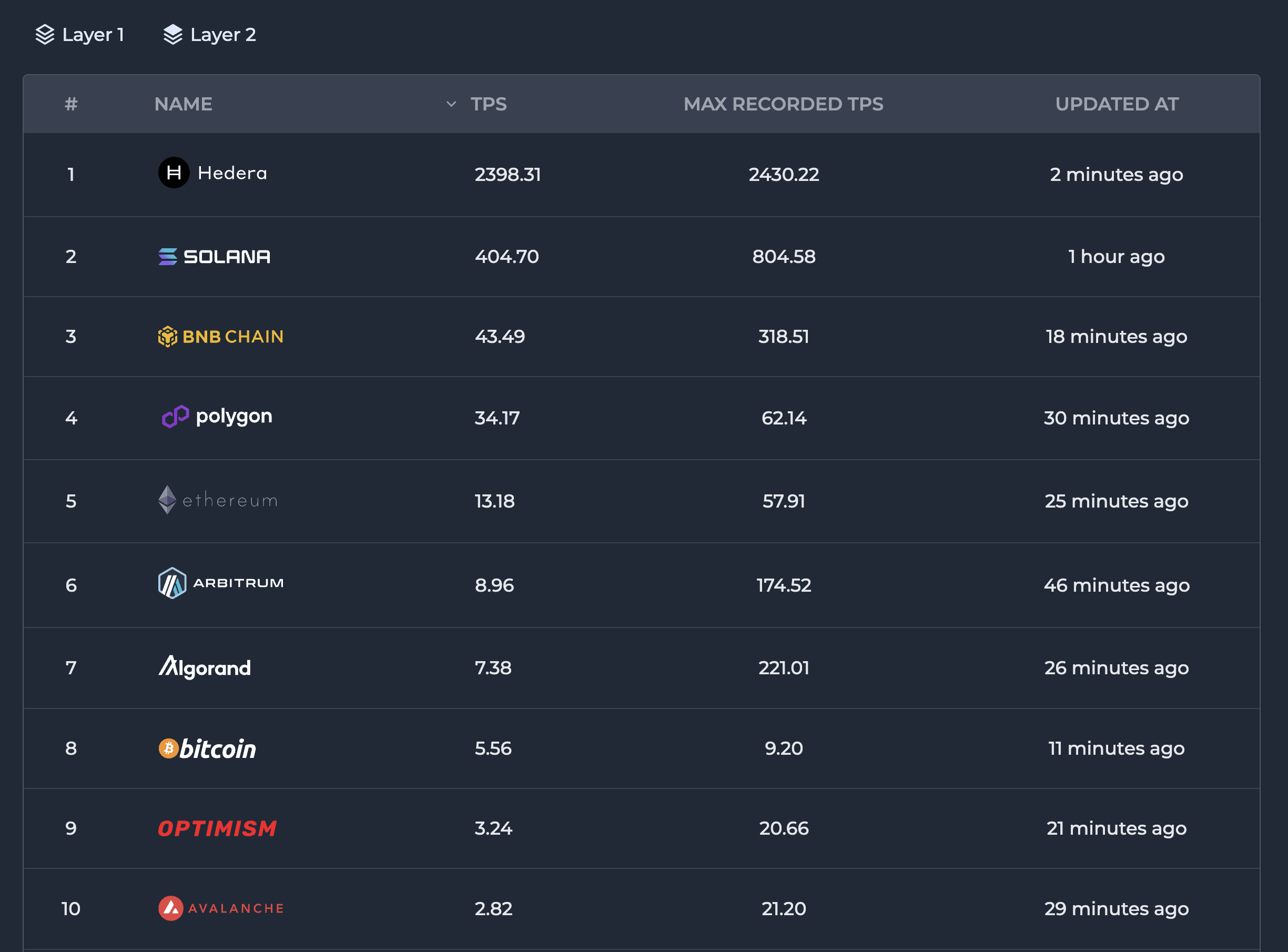The width and height of the screenshot is (1288, 952).
Task: Click the Polygon logo
Action: click(x=217, y=416)
